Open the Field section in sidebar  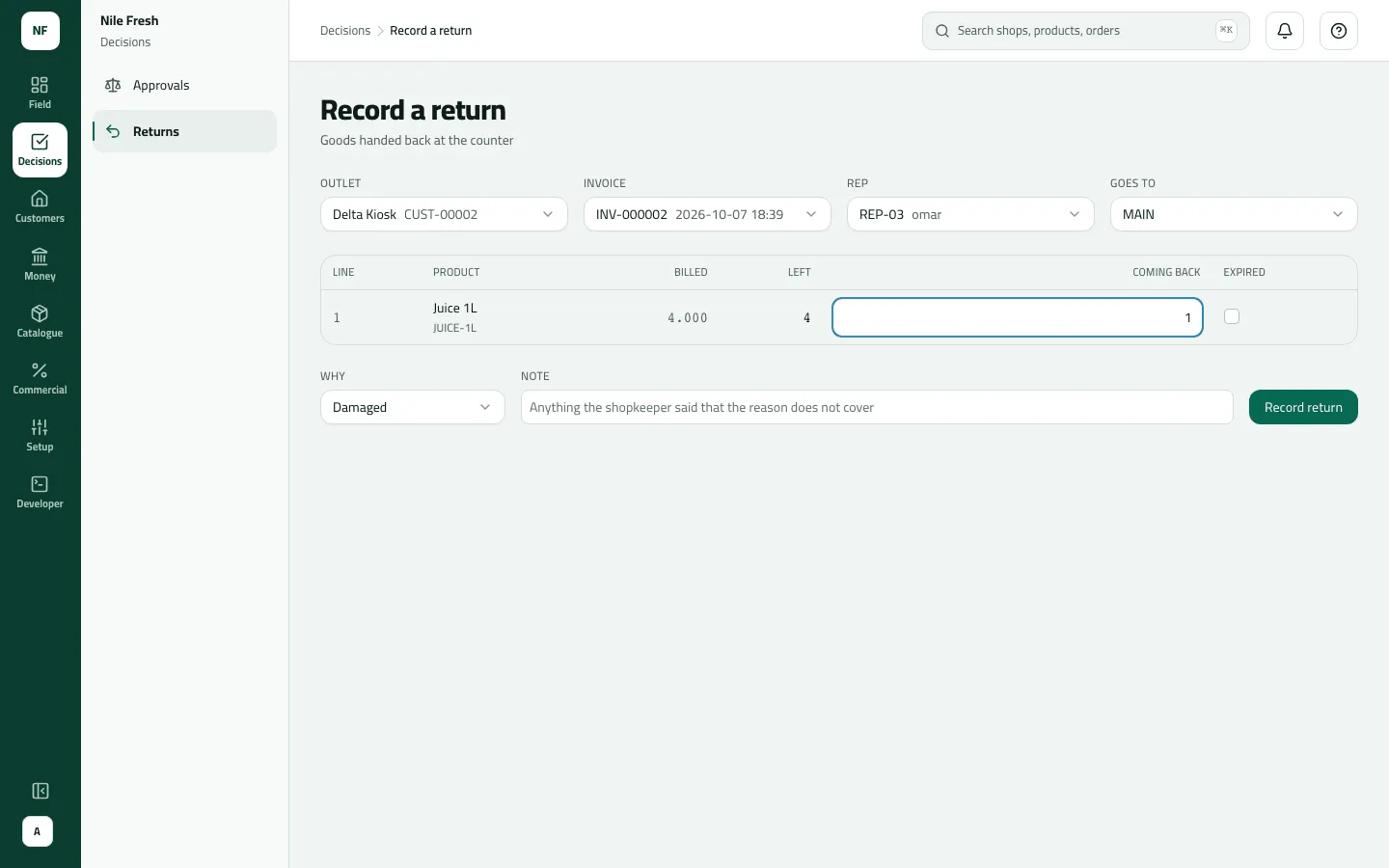[x=40, y=93]
